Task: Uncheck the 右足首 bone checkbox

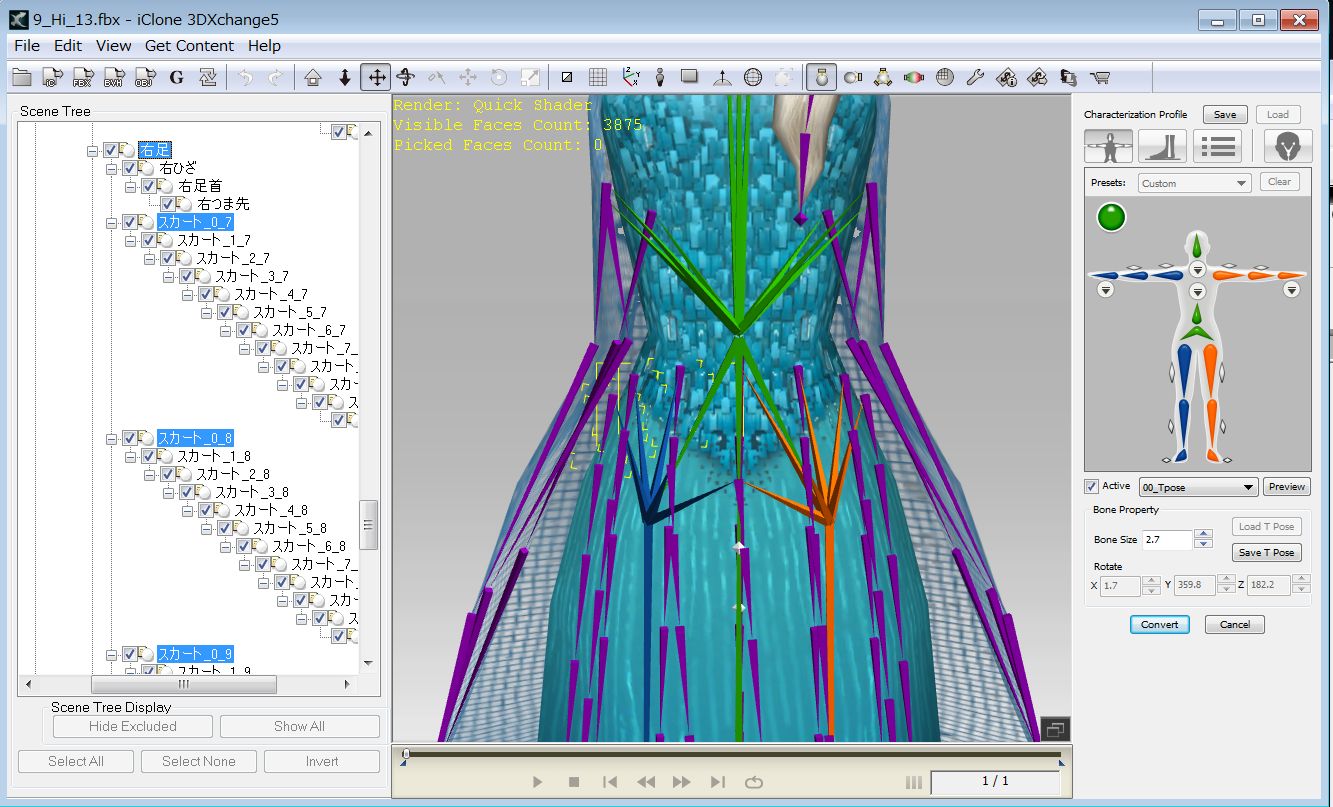Action: [149, 186]
